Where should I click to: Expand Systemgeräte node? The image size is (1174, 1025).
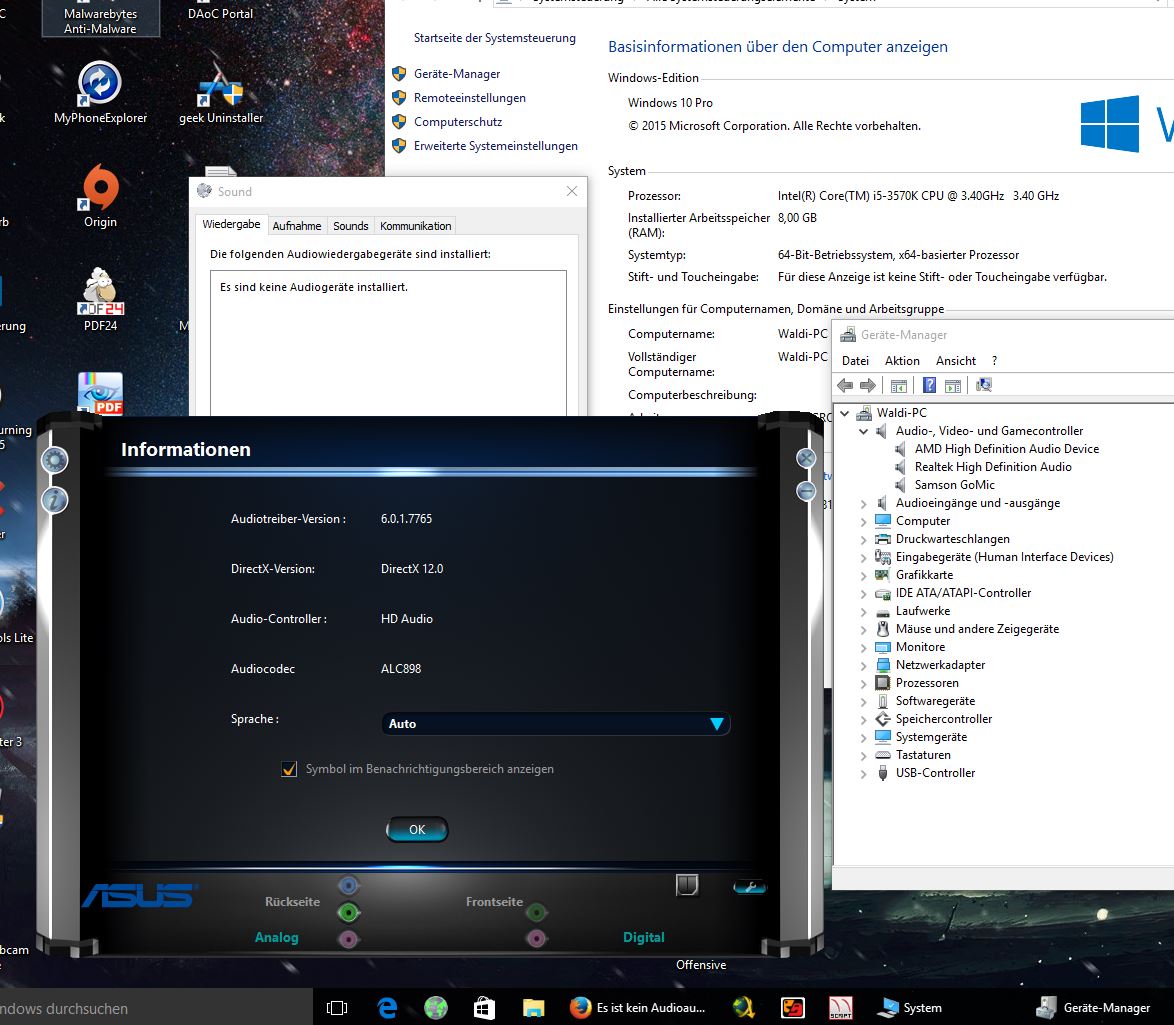863,737
